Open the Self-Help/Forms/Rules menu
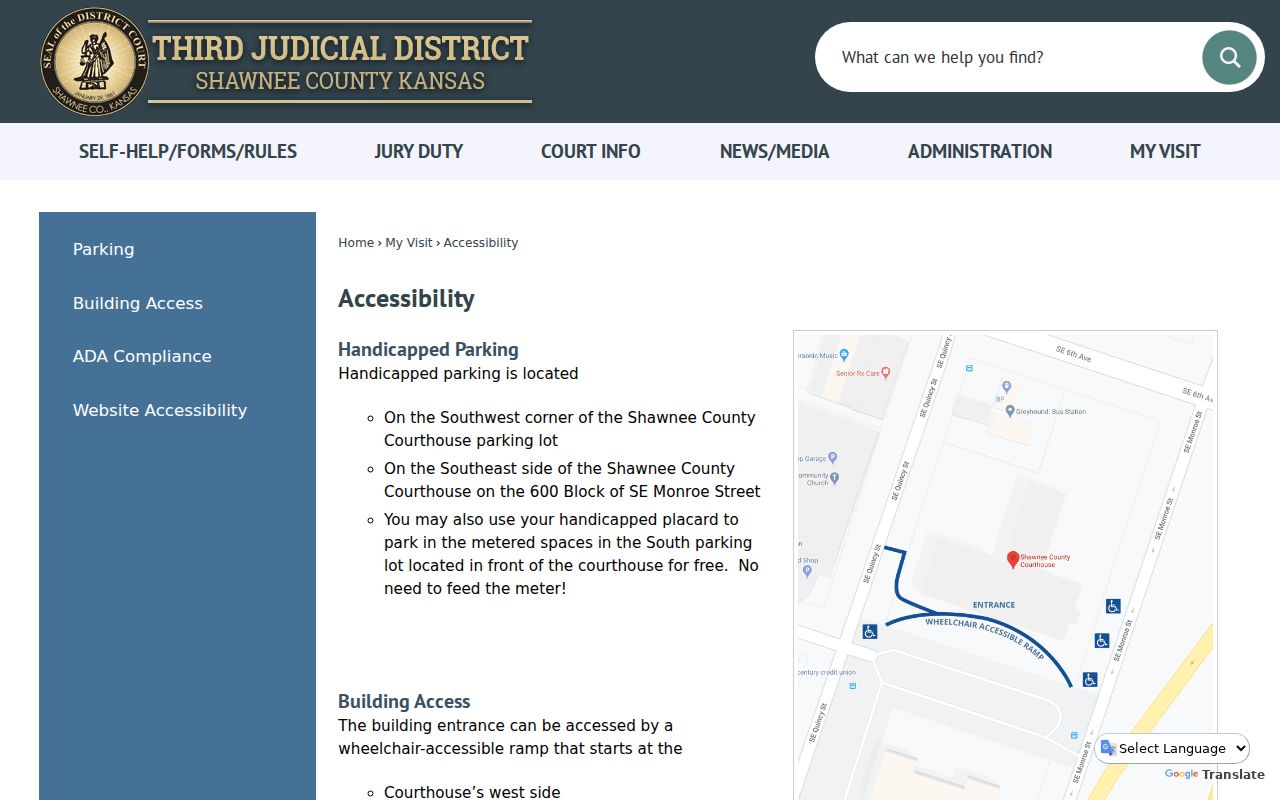 [x=188, y=152]
